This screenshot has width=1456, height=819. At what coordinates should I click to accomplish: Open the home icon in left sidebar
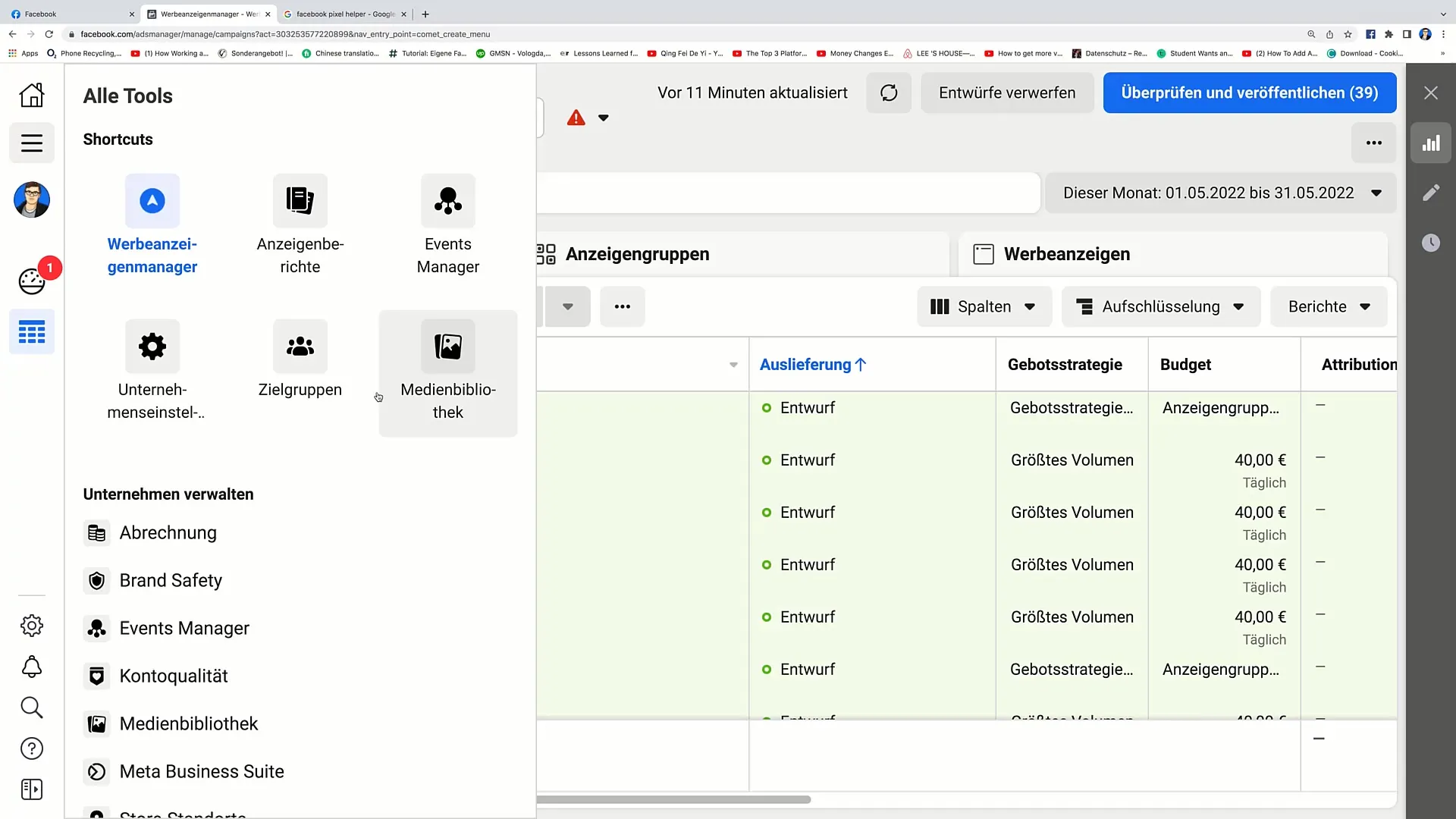pyautogui.click(x=32, y=95)
